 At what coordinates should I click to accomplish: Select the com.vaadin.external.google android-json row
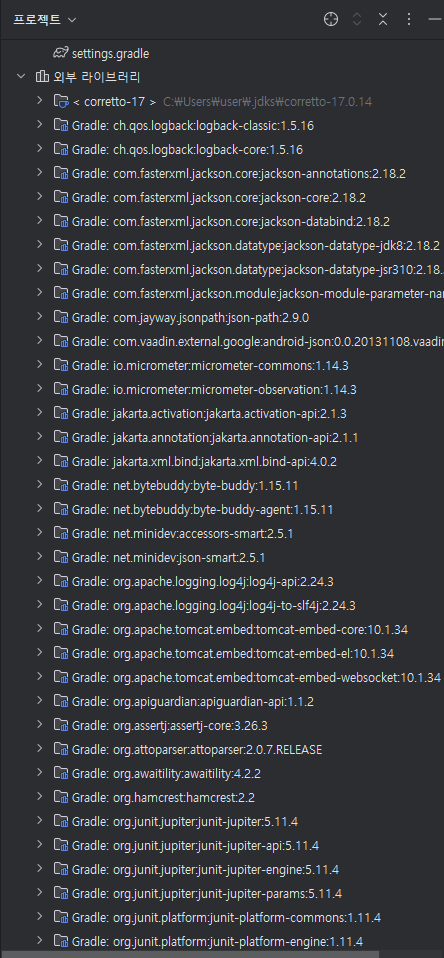pyautogui.click(x=222, y=342)
